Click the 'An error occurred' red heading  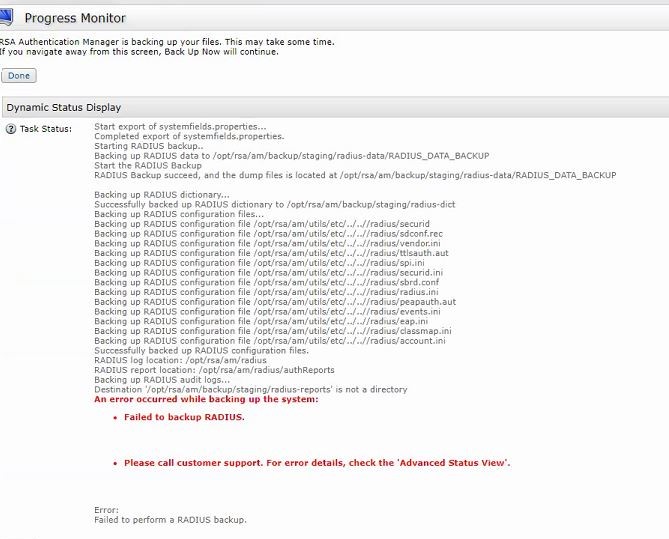pos(206,399)
